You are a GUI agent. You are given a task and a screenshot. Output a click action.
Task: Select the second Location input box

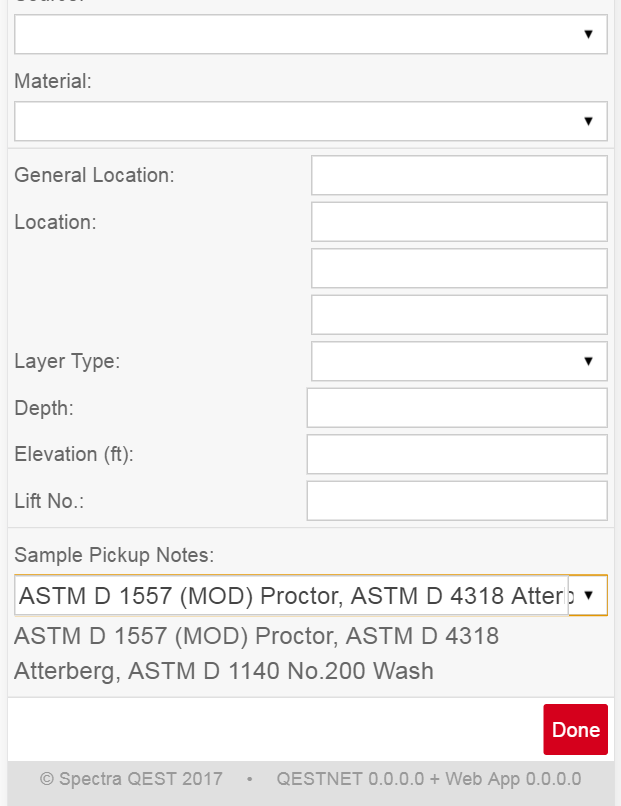[459, 268]
